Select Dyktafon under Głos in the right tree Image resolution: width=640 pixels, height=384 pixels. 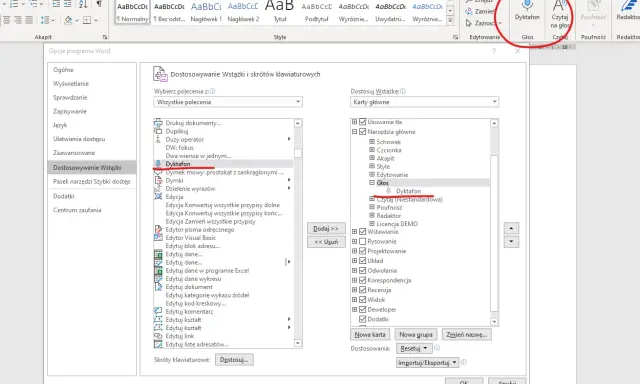408,191
